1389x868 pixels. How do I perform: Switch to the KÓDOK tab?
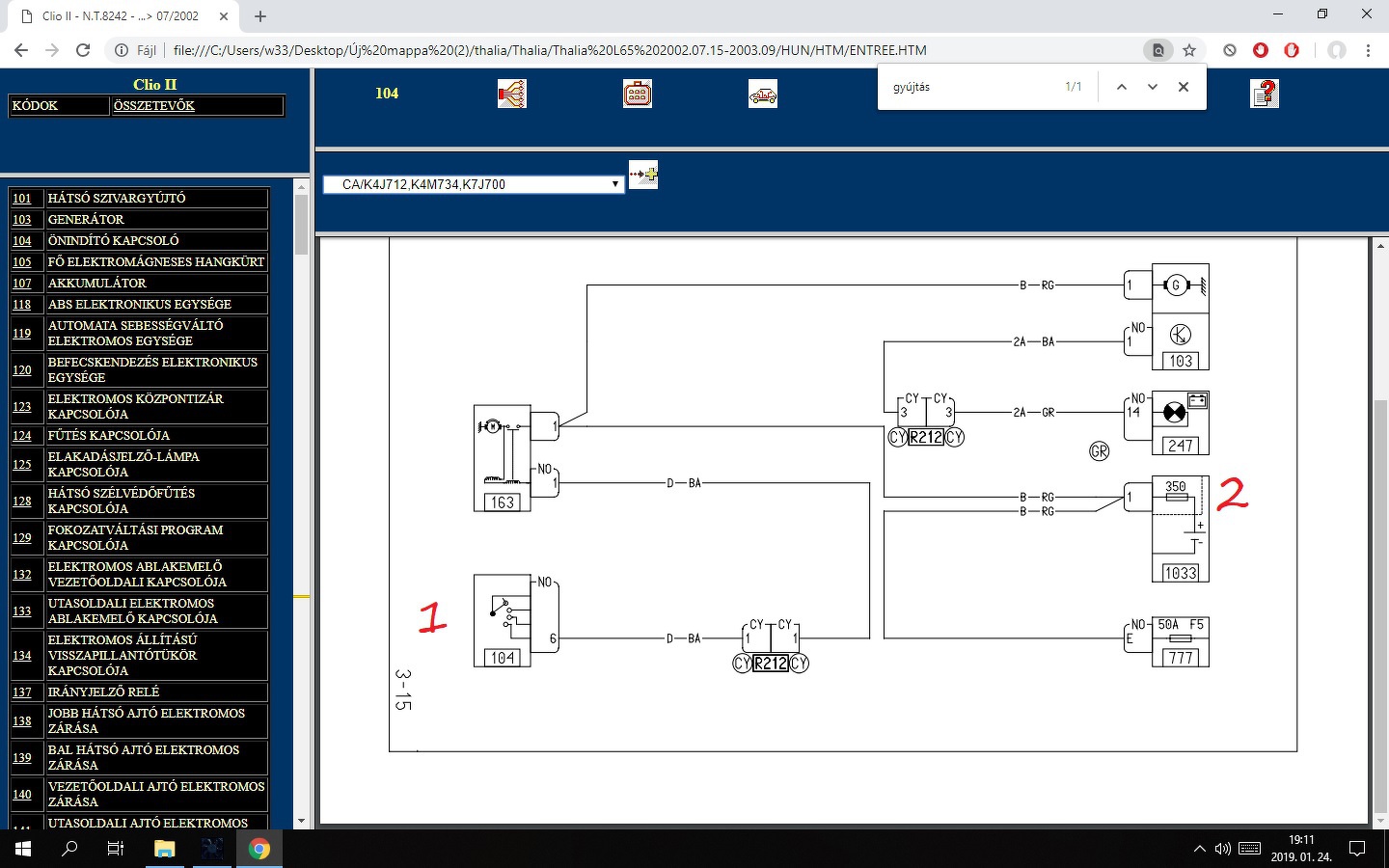coord(59,106)
